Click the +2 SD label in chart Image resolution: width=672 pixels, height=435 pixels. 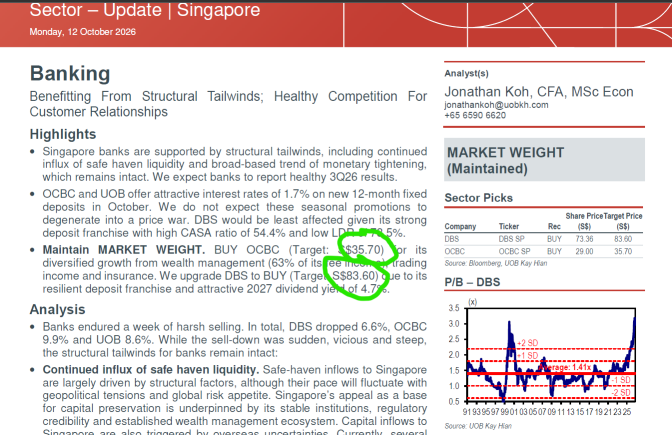tap(527, 343)
